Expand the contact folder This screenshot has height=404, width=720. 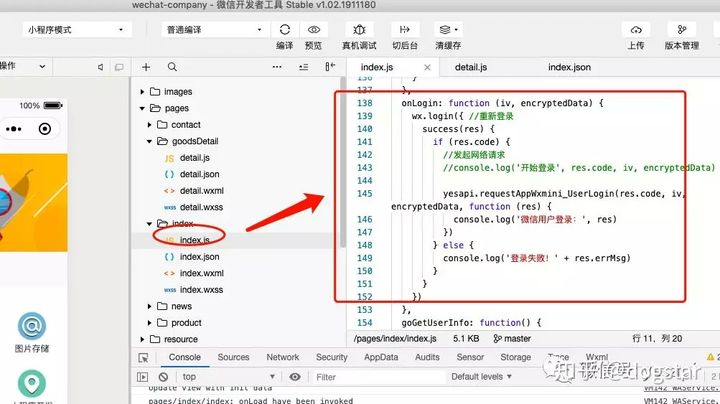149,125
